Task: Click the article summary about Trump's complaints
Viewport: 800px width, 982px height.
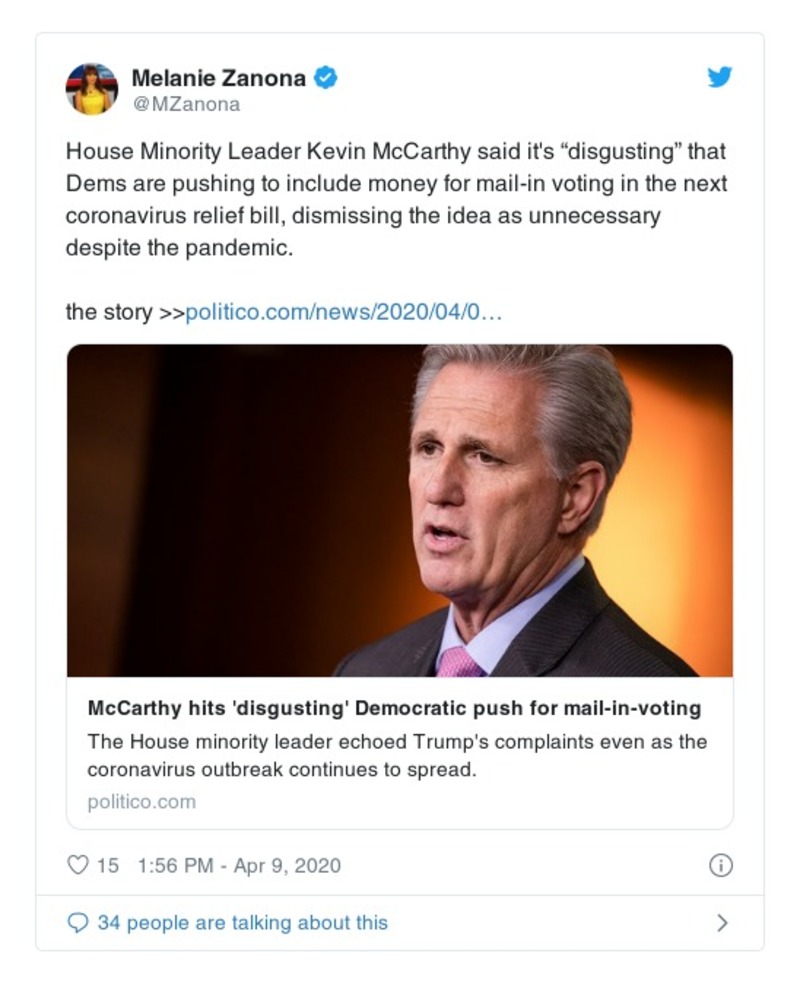Action: coord(397,756)
